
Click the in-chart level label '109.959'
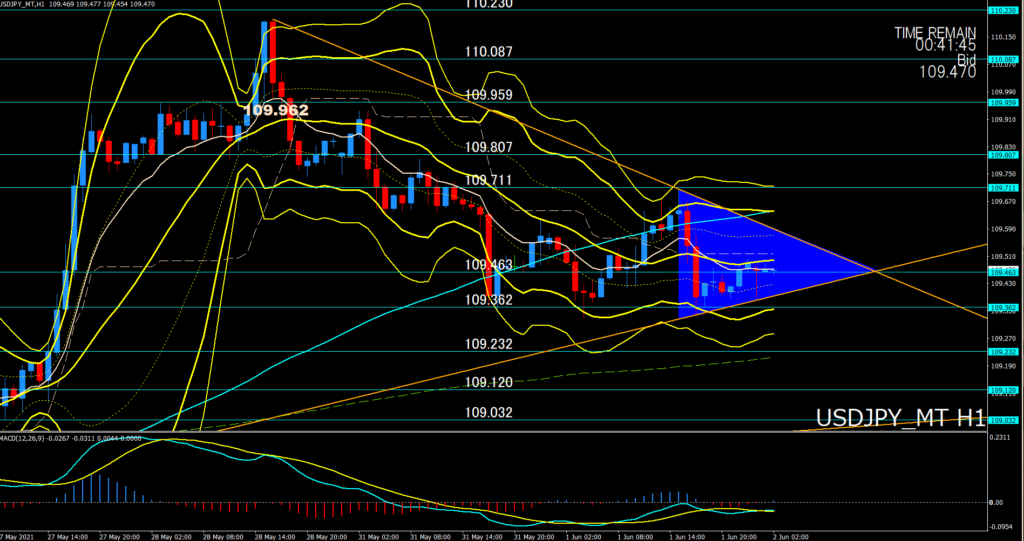tap(488, 95)
